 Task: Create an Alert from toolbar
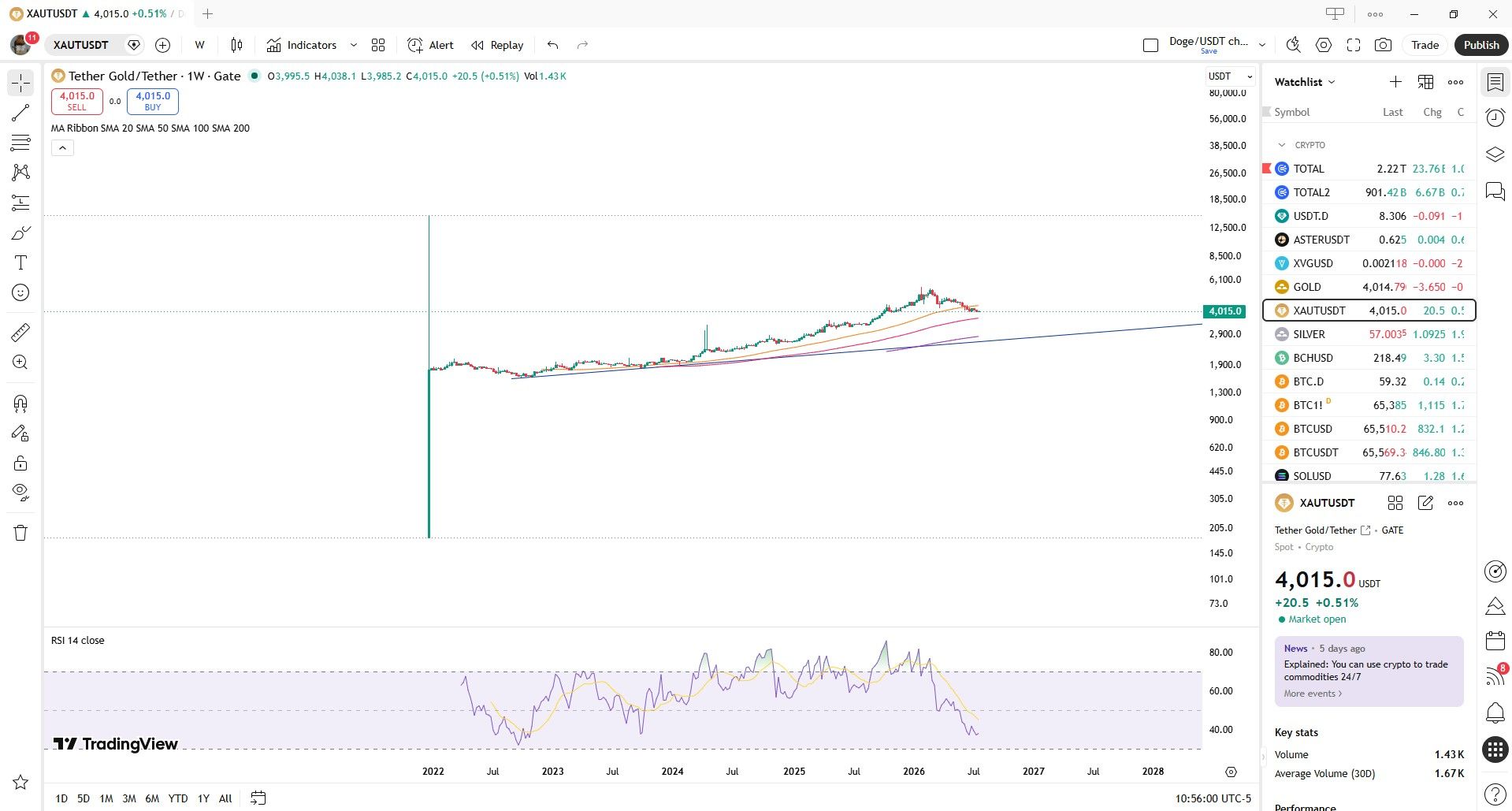click(x=430, y=45)
